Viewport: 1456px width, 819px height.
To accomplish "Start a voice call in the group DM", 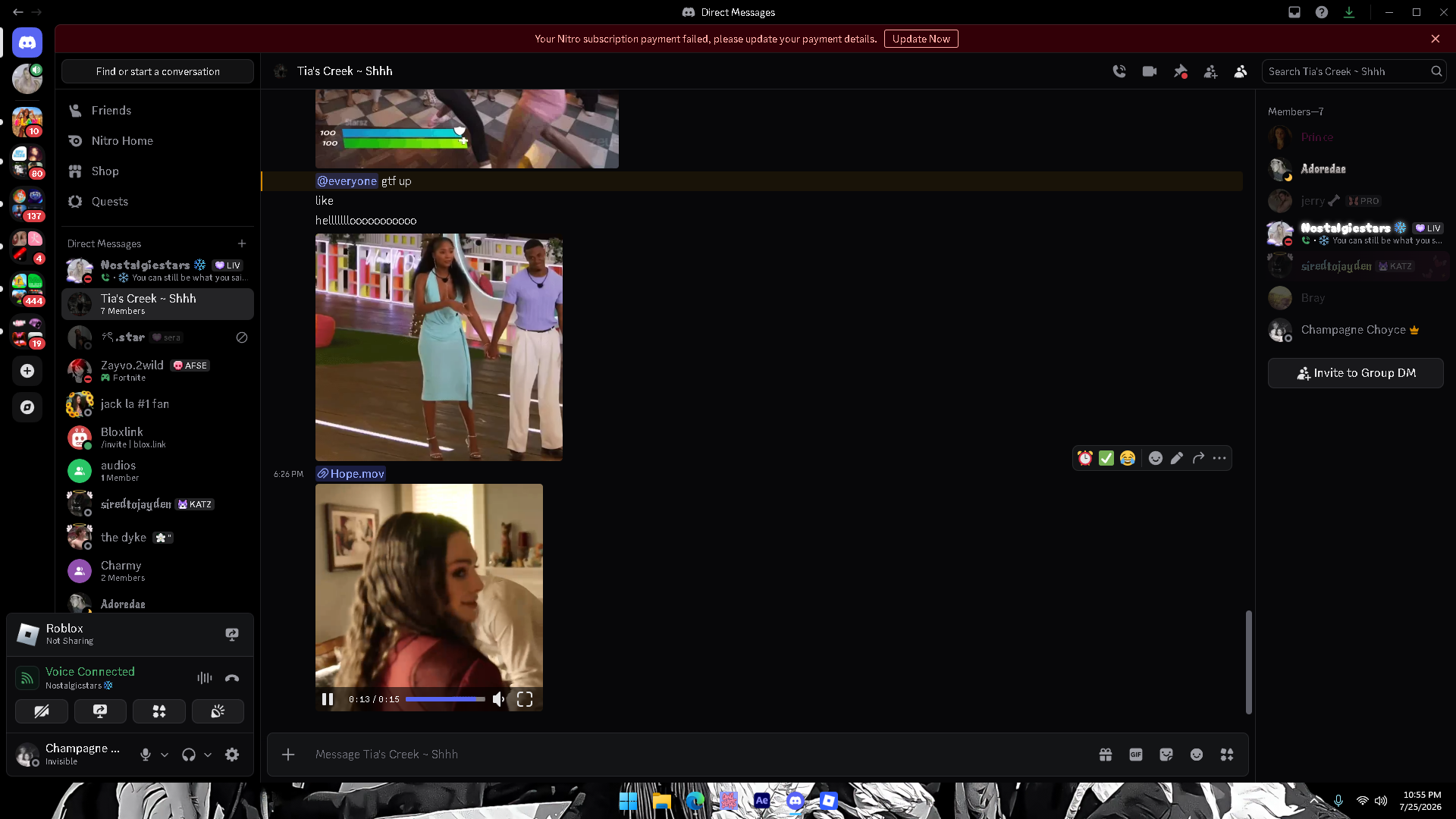I will (1119, 71).
